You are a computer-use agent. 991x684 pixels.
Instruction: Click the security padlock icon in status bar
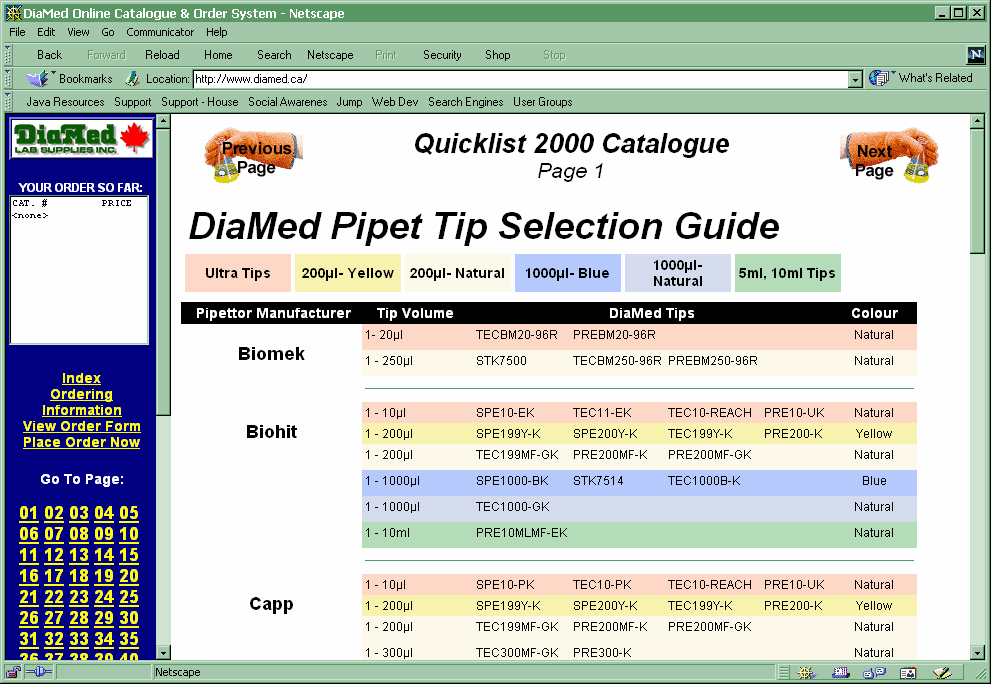pyautogui.click(x=13, y=673)
